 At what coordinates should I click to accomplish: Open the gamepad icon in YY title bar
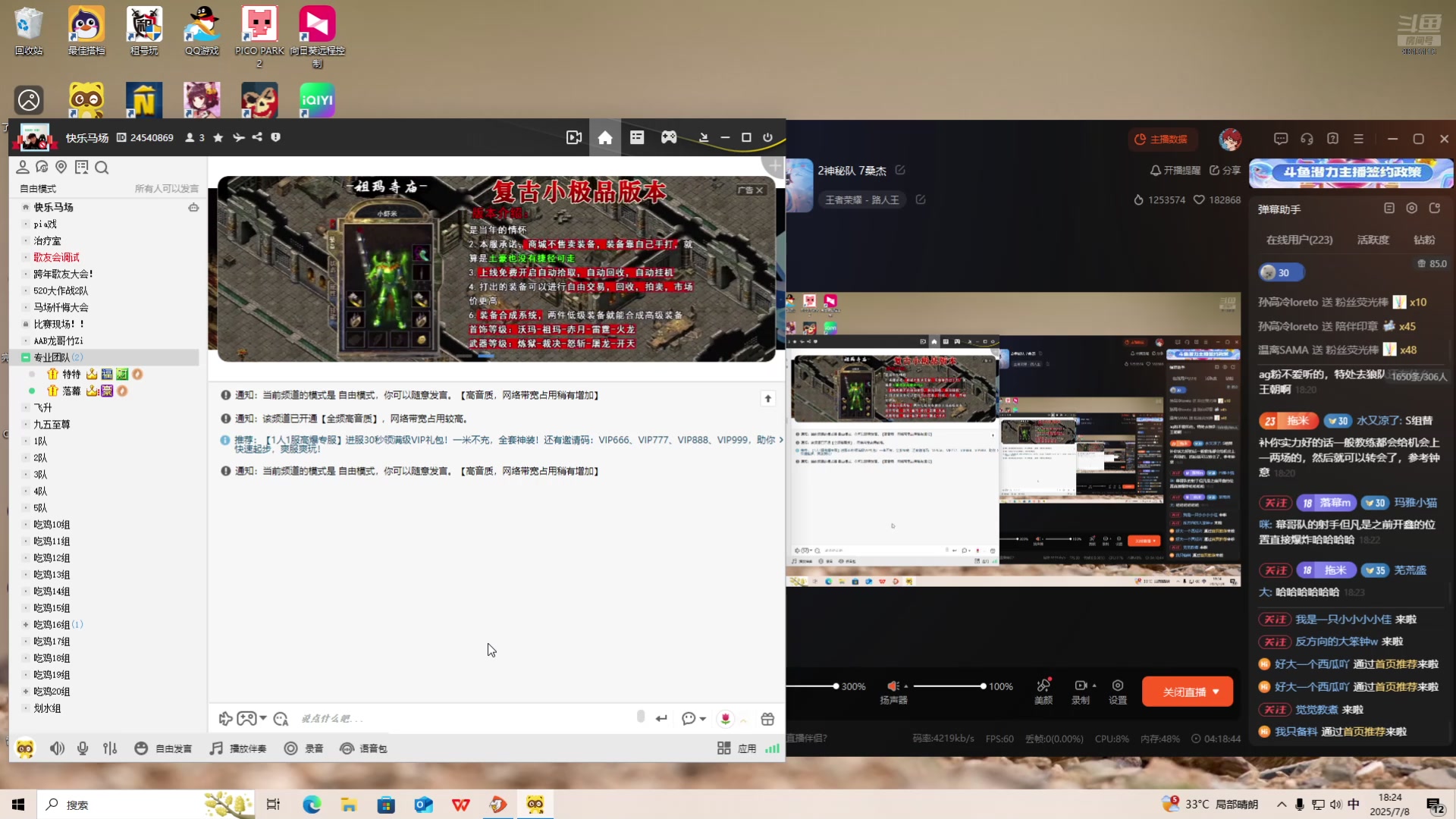(x=669, y=137)
